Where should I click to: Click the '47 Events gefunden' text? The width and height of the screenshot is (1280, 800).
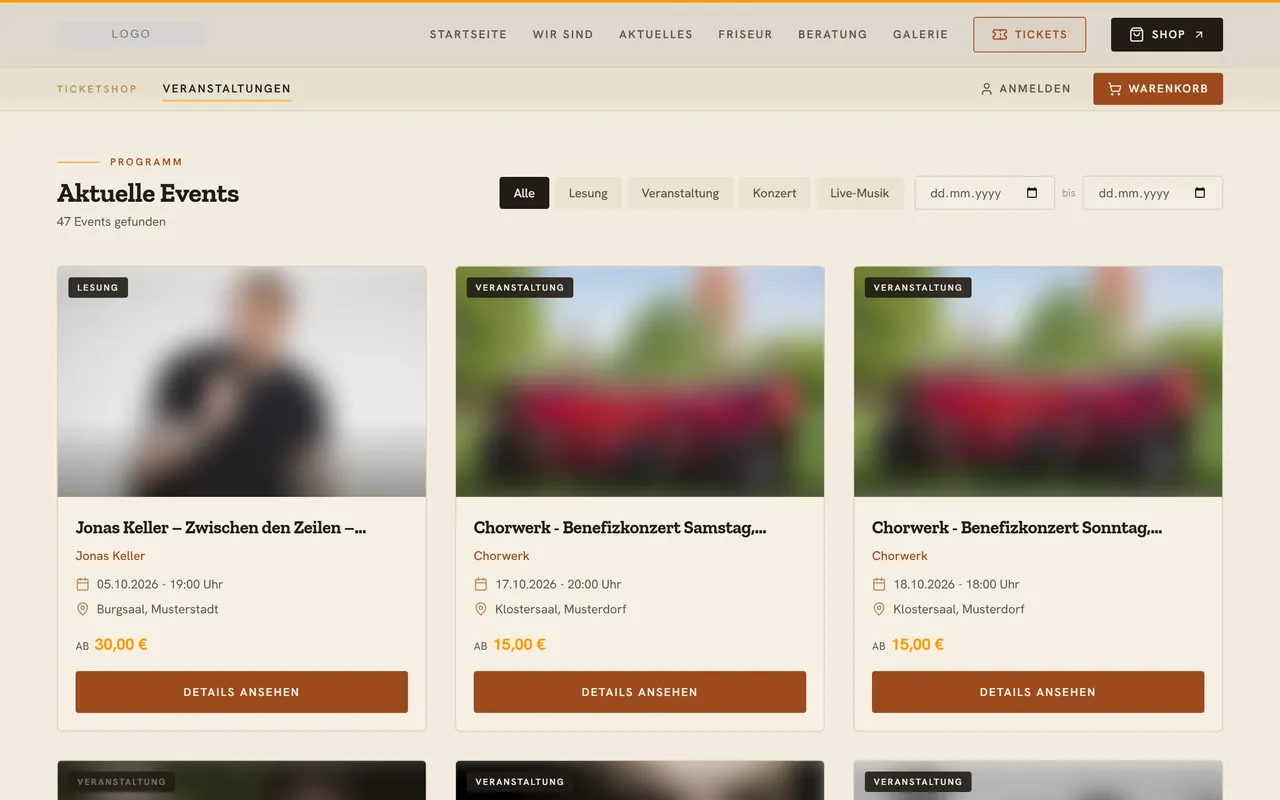pyautogui.click(x=111, y=222)
